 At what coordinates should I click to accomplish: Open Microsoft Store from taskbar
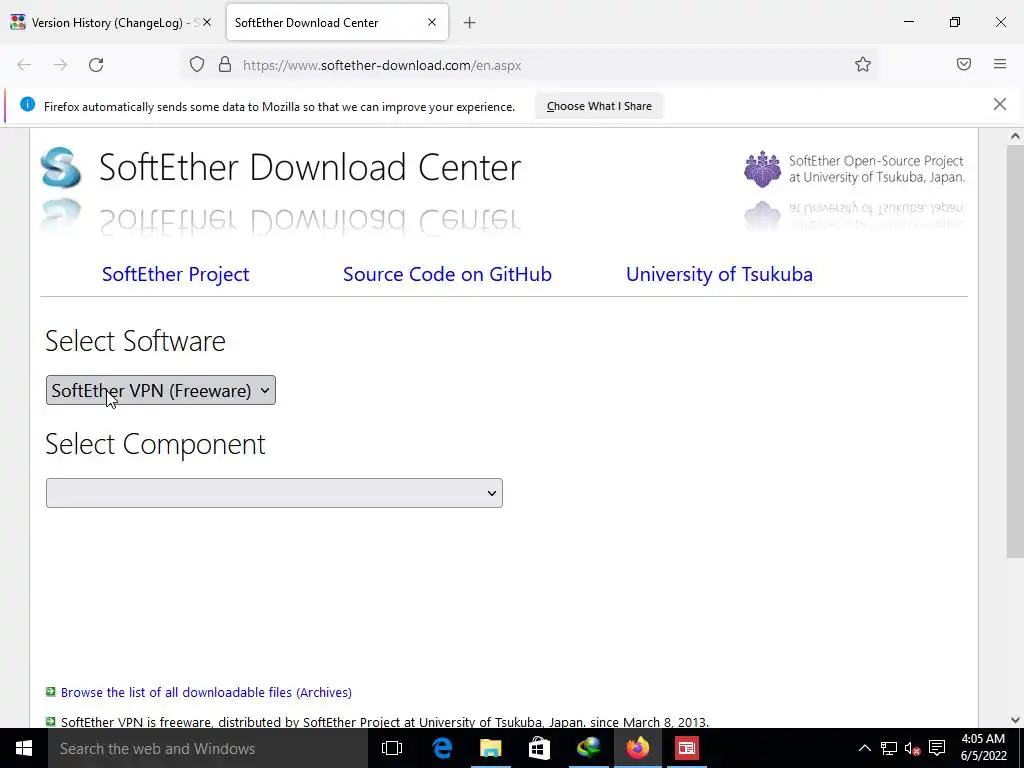click(539, 748)
